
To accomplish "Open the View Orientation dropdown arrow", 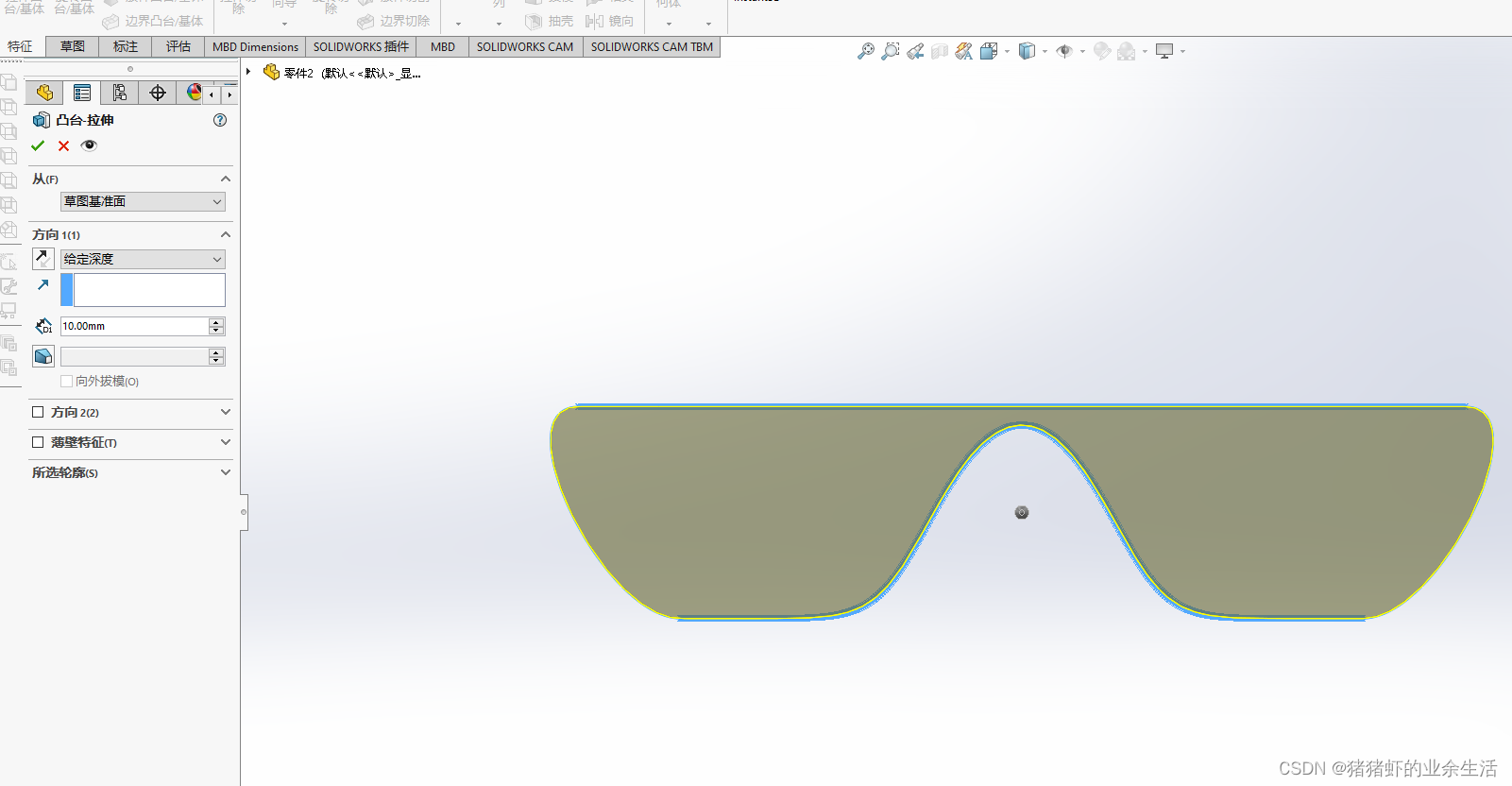I will pyautogui.click(x=1007, y=52).
